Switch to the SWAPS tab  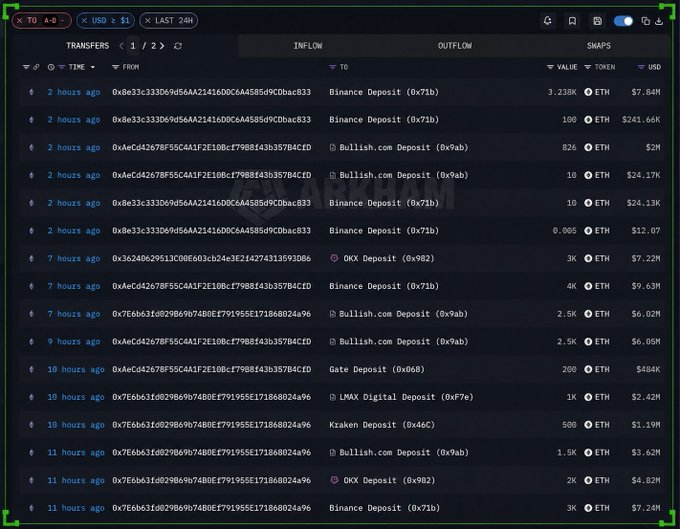point(598,46)
